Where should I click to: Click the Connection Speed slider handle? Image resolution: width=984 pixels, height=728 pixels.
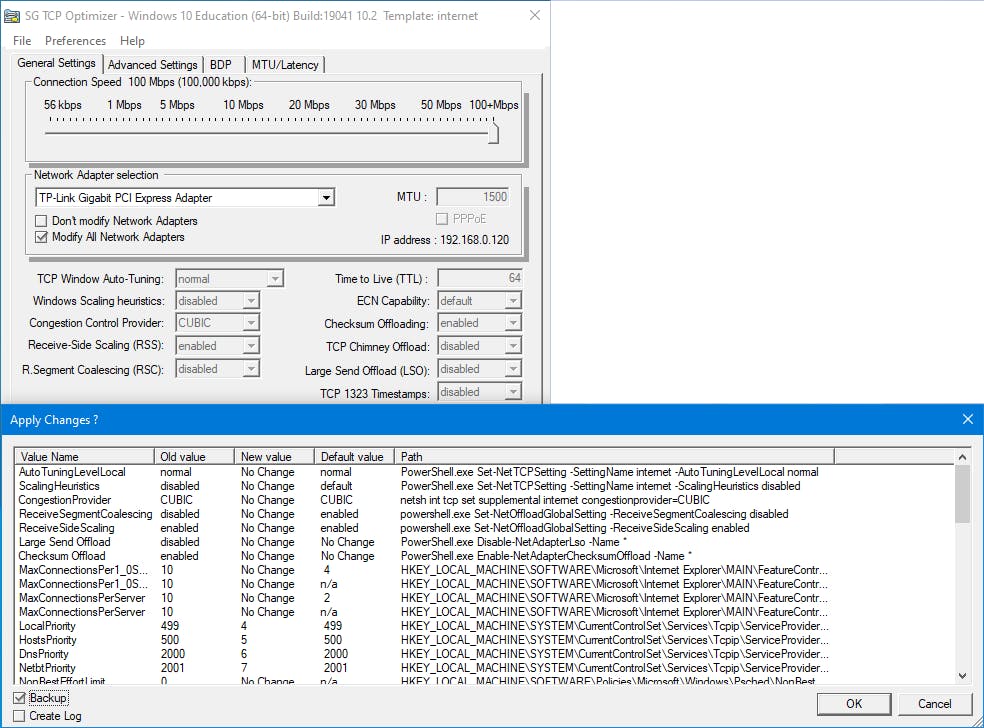[493, 133]
